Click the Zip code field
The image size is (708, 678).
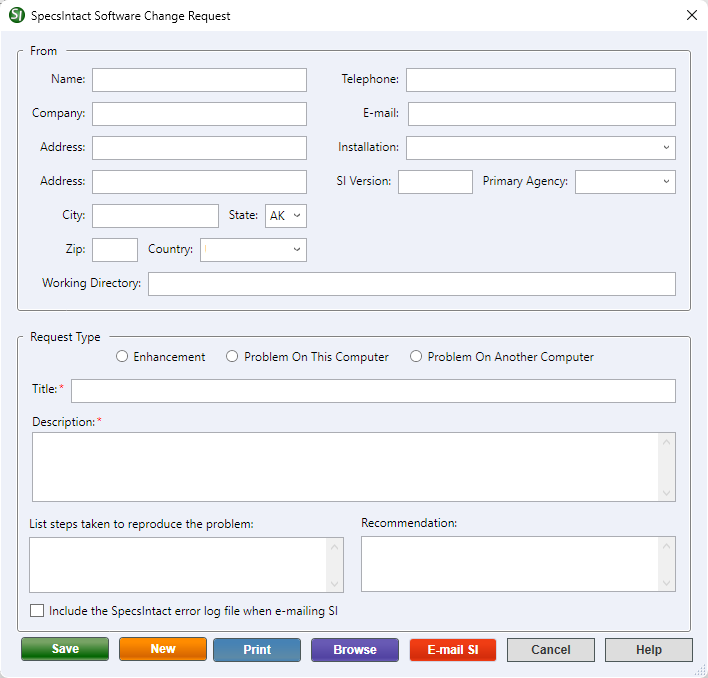point(115,250)
